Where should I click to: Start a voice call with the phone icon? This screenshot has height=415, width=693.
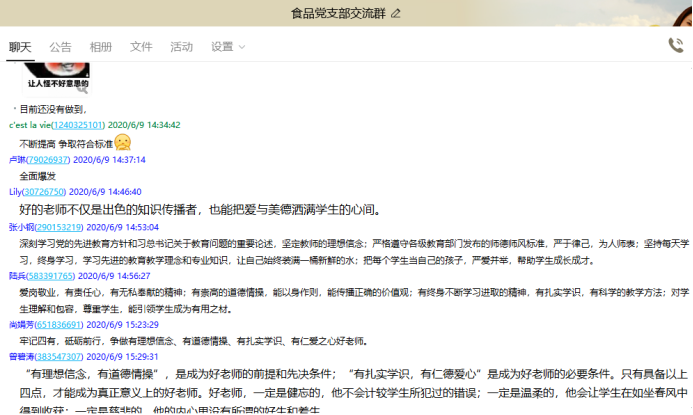pyautogui.click(x=676, y=45)
